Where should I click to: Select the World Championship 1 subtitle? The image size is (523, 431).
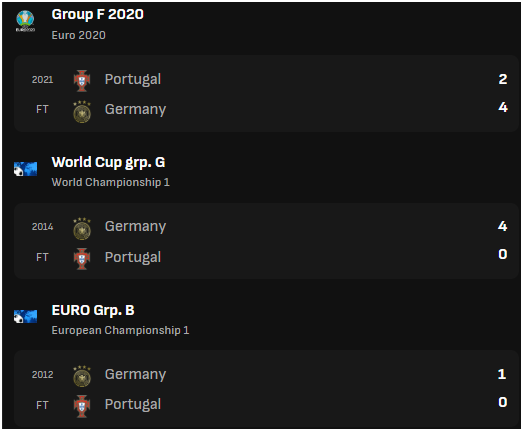[110, 182]
